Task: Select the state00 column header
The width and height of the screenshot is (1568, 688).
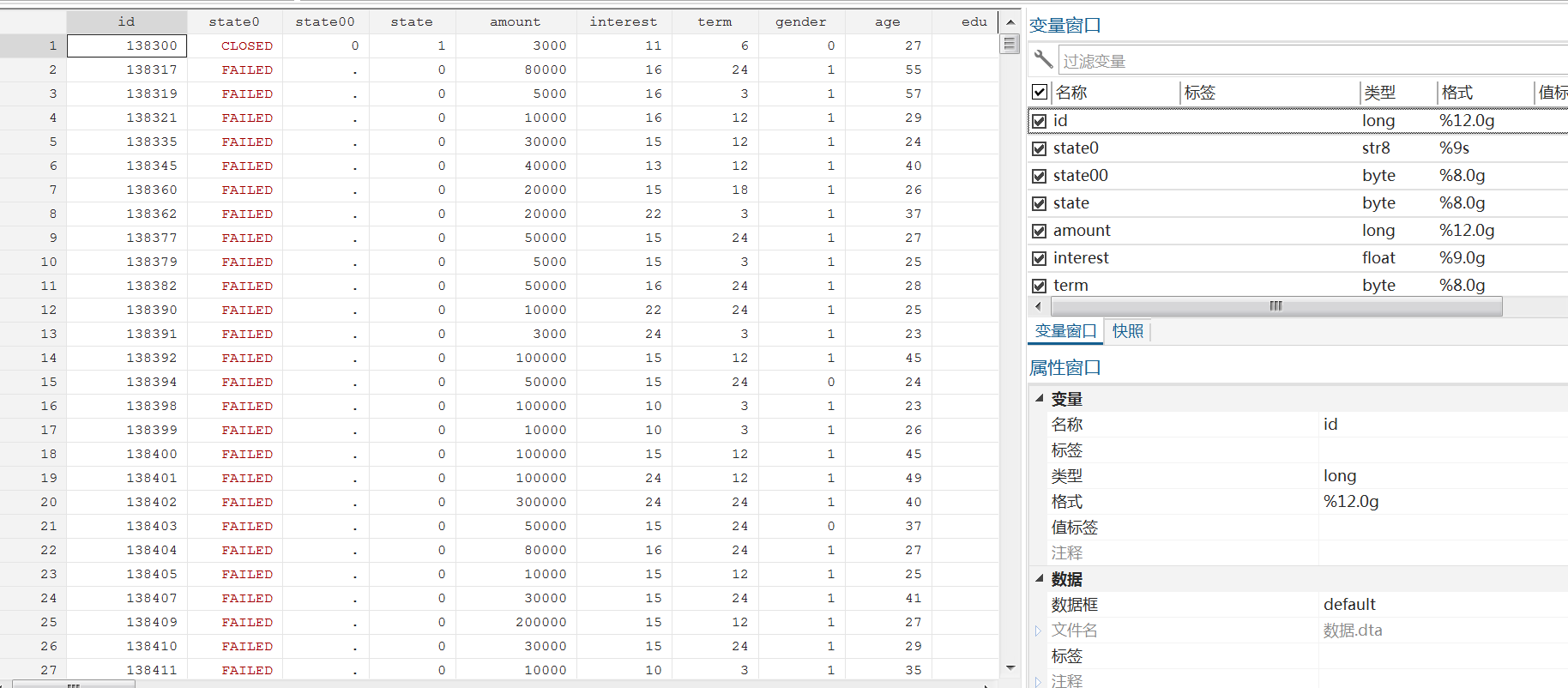Action: [x=325, y=21]
